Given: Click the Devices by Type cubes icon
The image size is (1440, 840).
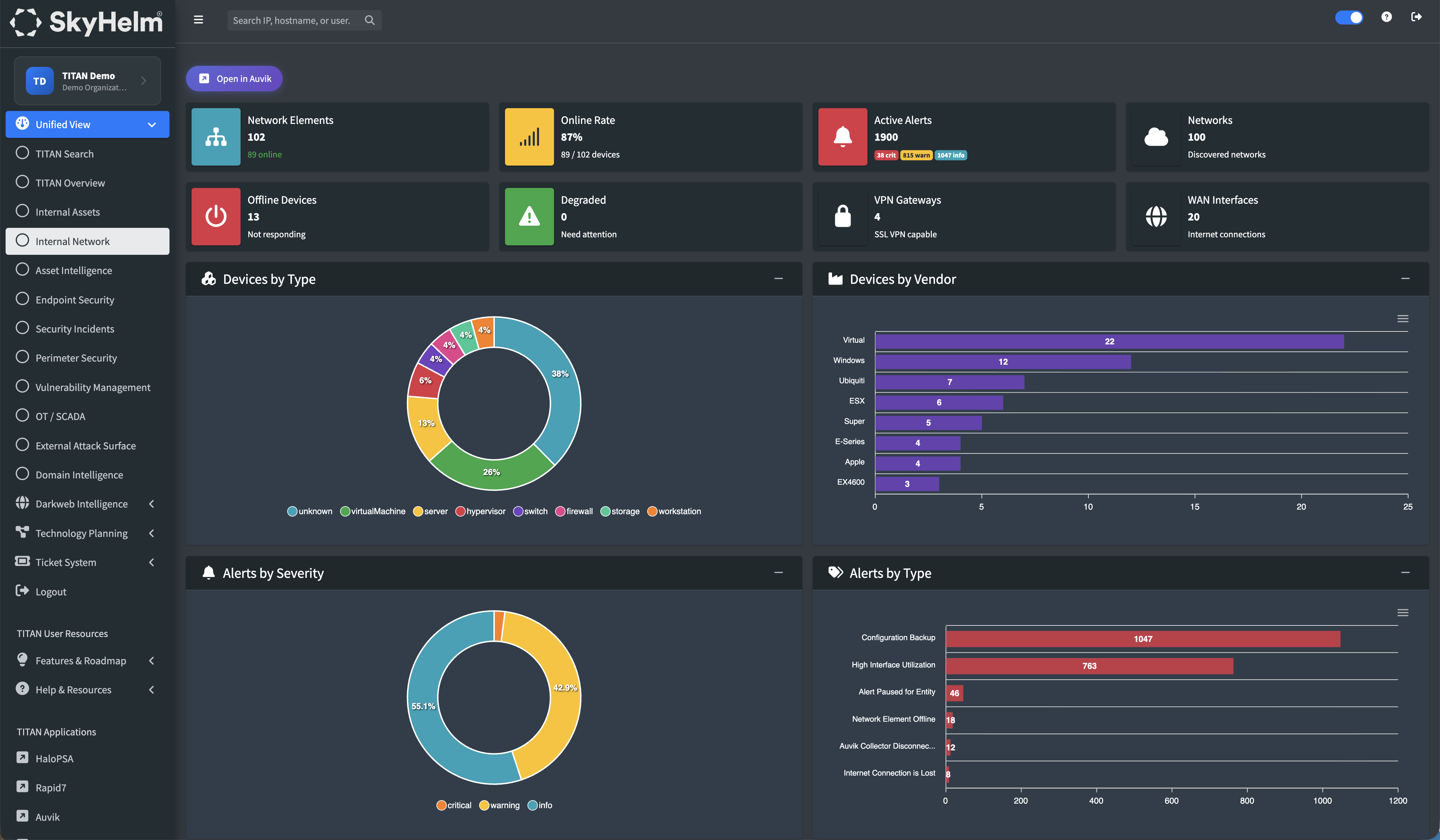Looking at the screenshot, I should pos(209,279).
